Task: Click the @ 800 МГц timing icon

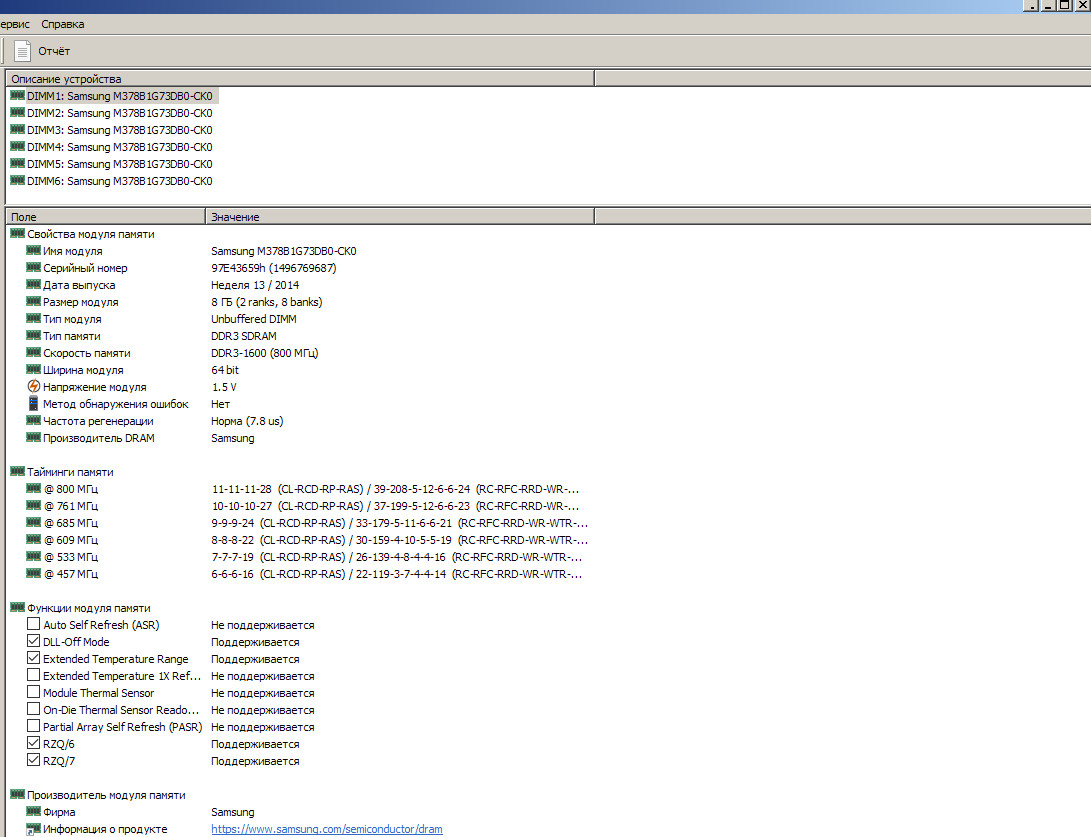Action: (x=33, y=488)
